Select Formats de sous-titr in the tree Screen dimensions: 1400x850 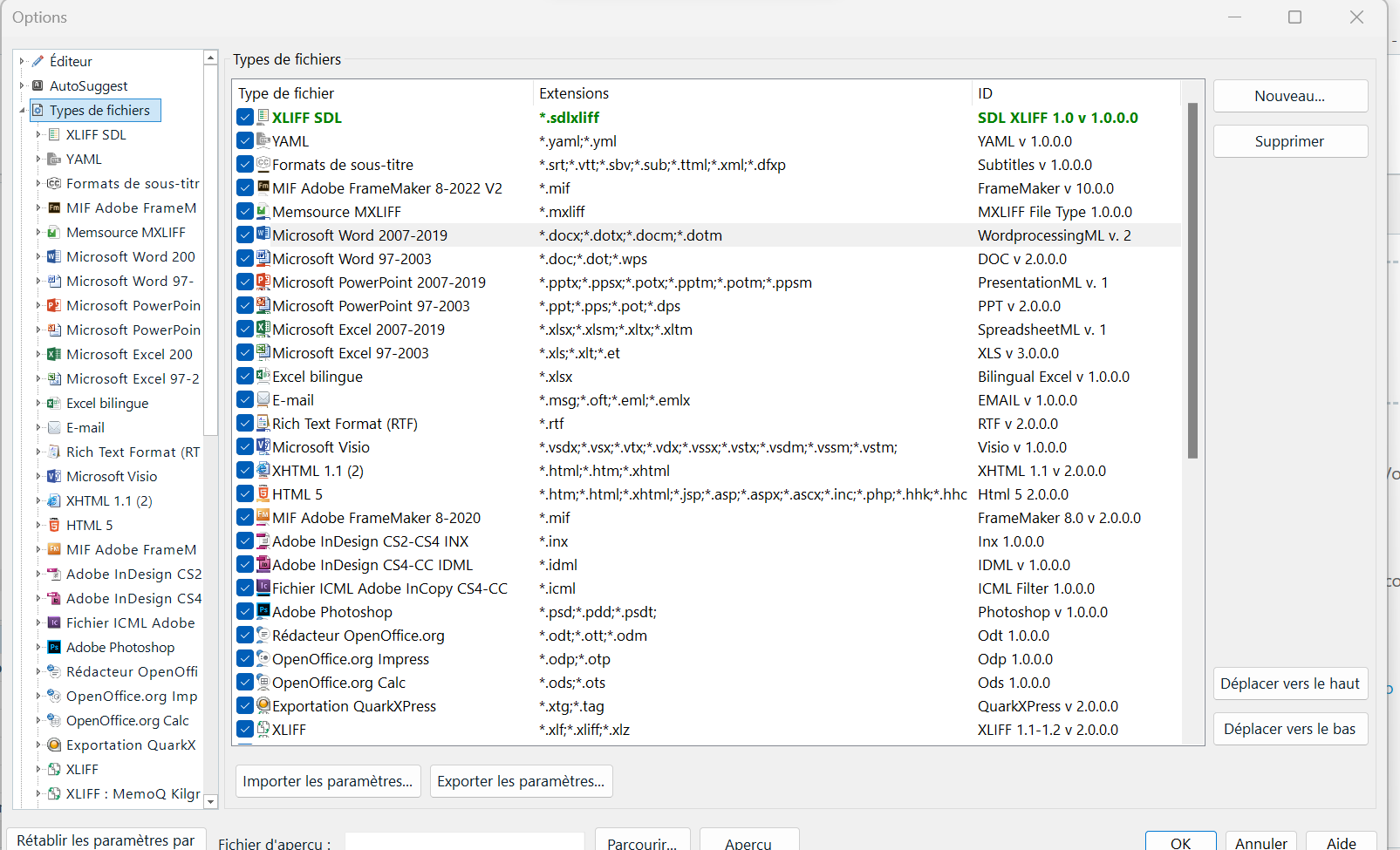(133, 183)
